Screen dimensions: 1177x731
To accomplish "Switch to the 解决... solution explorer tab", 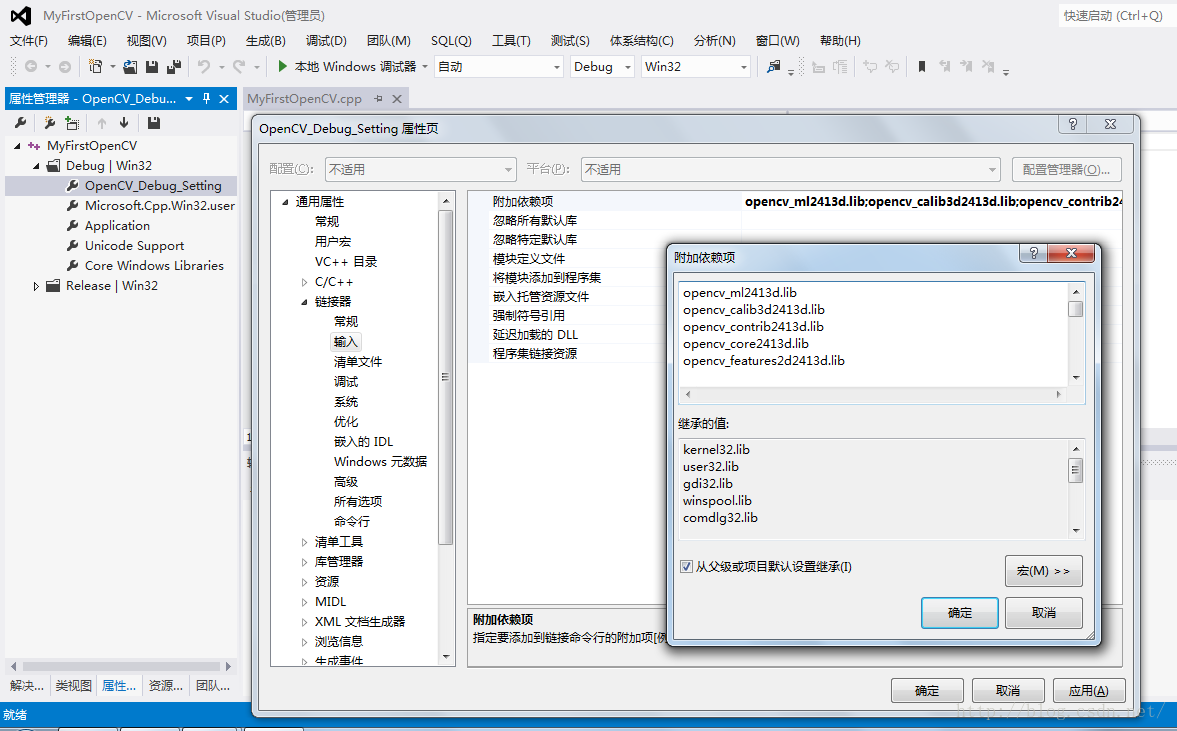I will [x=27, y=685].
